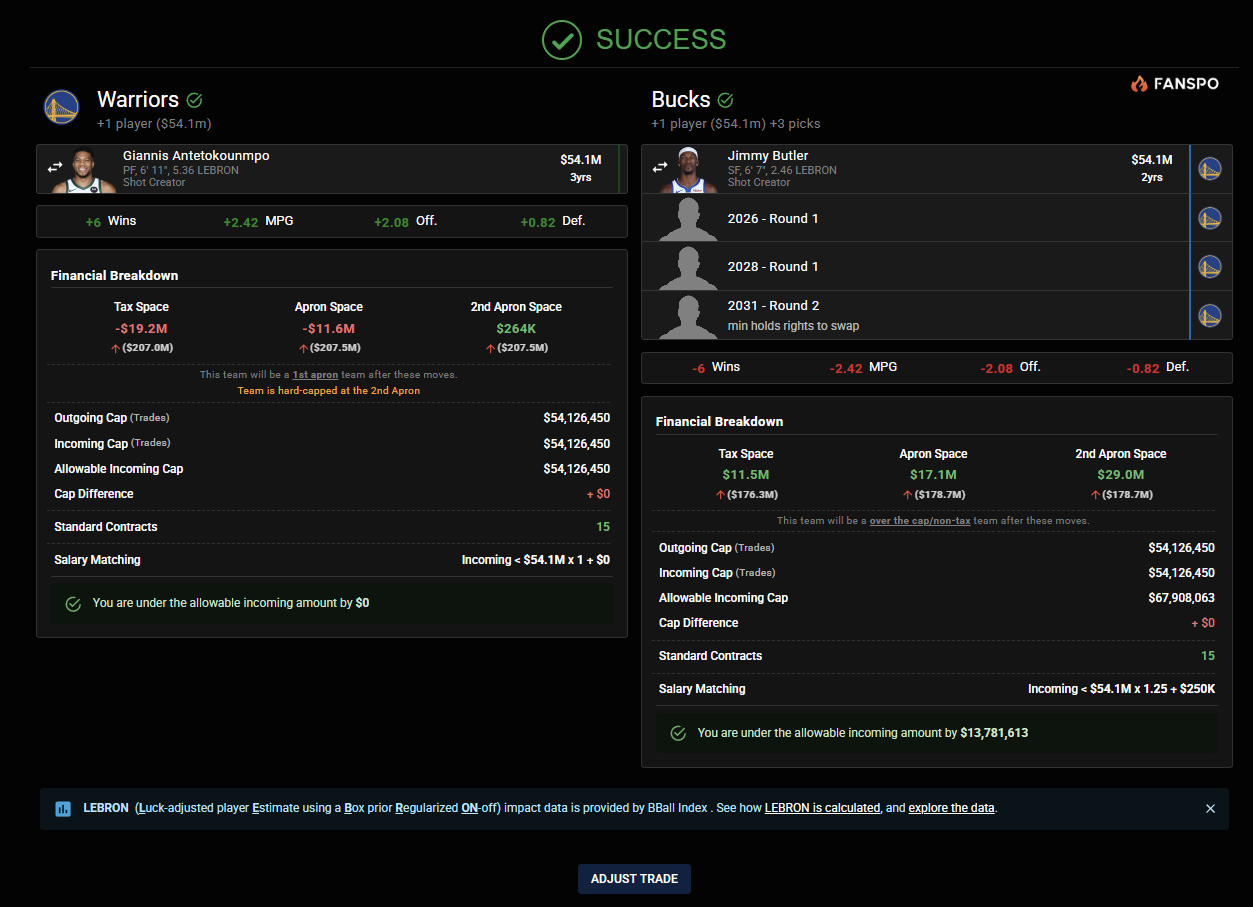Image resolution: width=1253 pixels, height=907 pixels.
Task: Click Warriors Tax Space value -$19.2M
Action: coord(141,328)
